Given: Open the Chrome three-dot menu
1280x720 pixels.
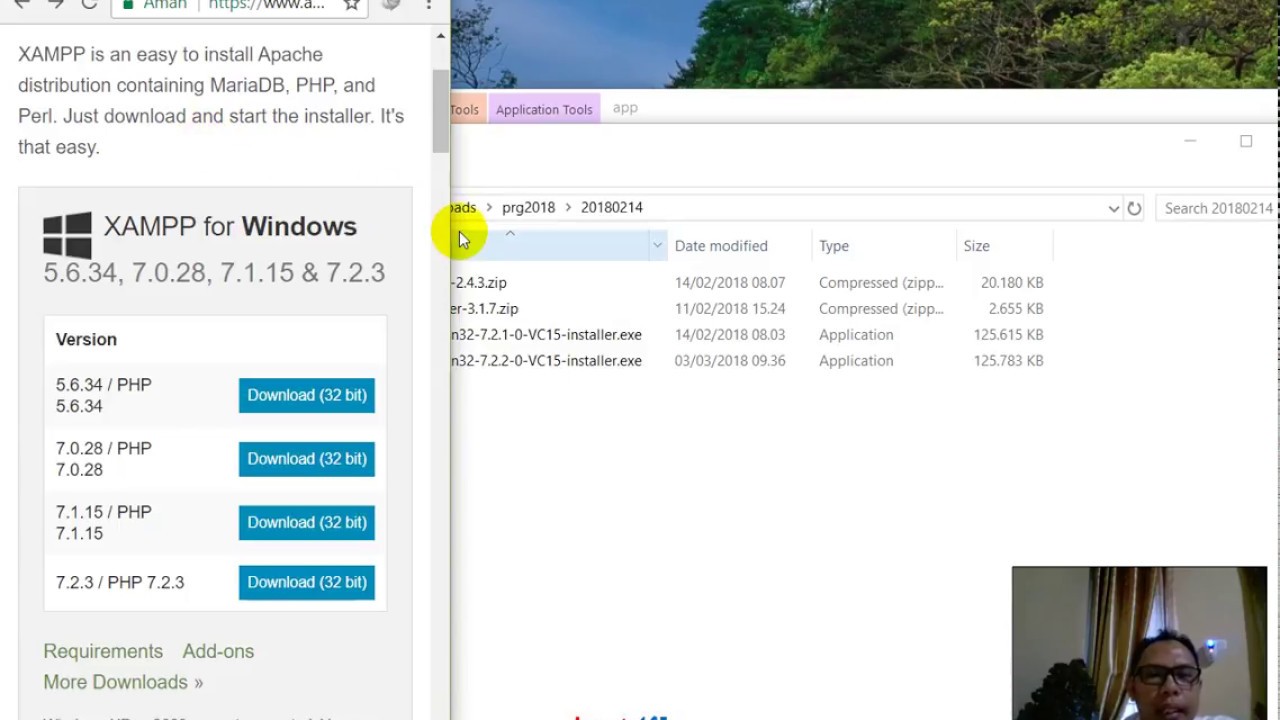Looking at the screenshot, I should tap(428, 5).
